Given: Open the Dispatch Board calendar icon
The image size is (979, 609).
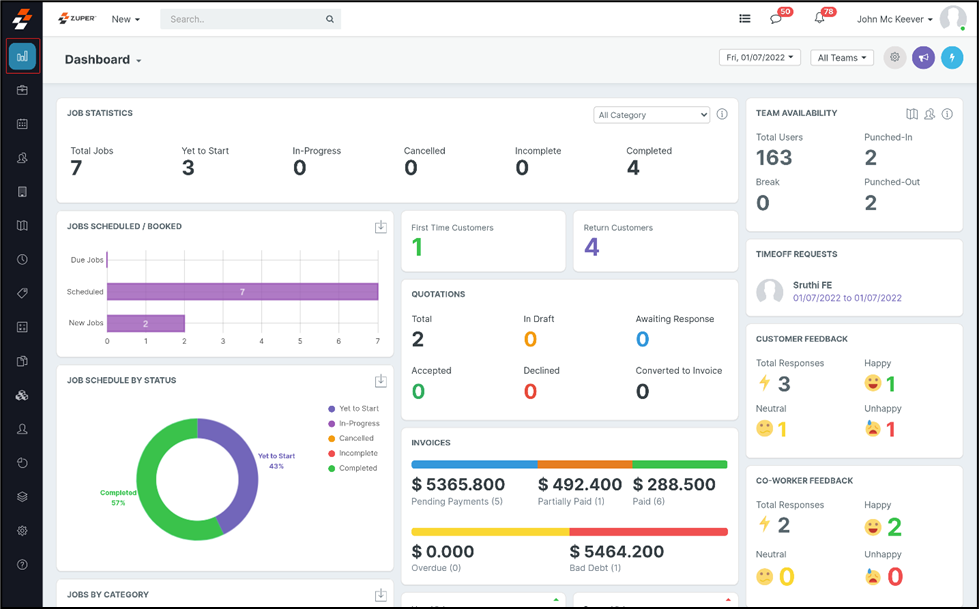Looking at the screenshot, I should pos(22,124).
